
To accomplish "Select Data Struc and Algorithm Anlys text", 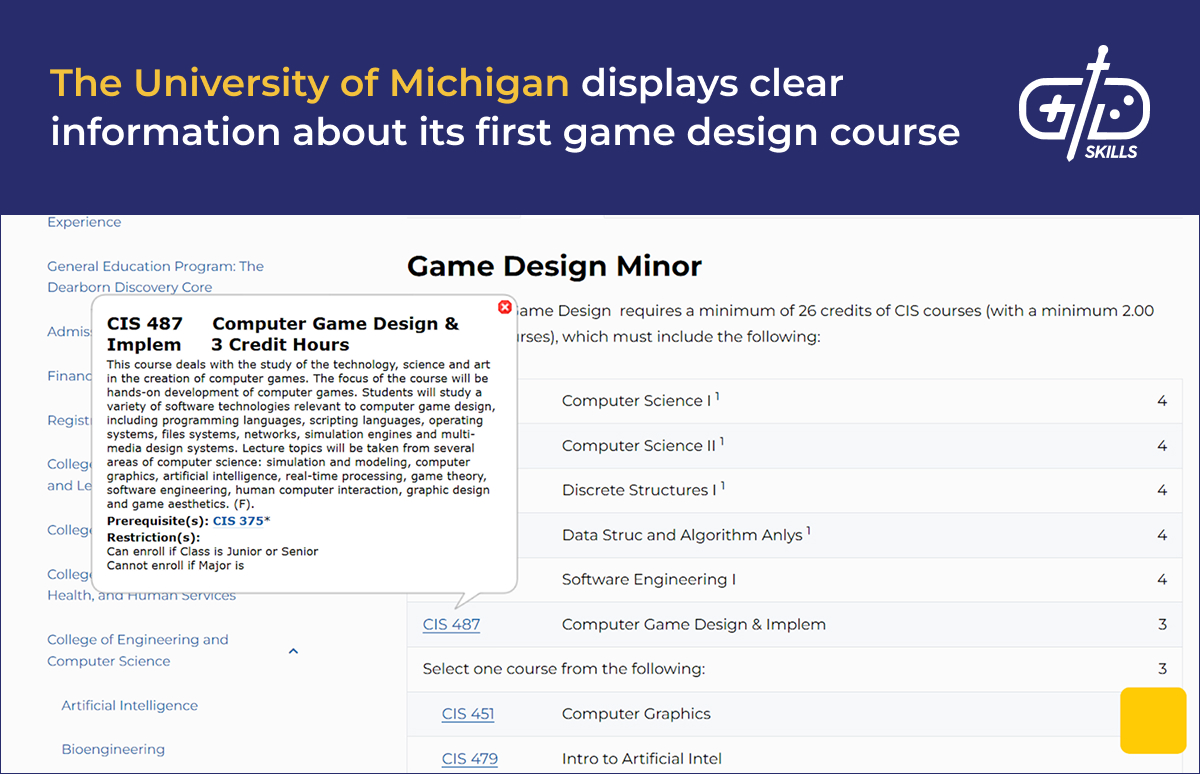I will coord(686,535).
